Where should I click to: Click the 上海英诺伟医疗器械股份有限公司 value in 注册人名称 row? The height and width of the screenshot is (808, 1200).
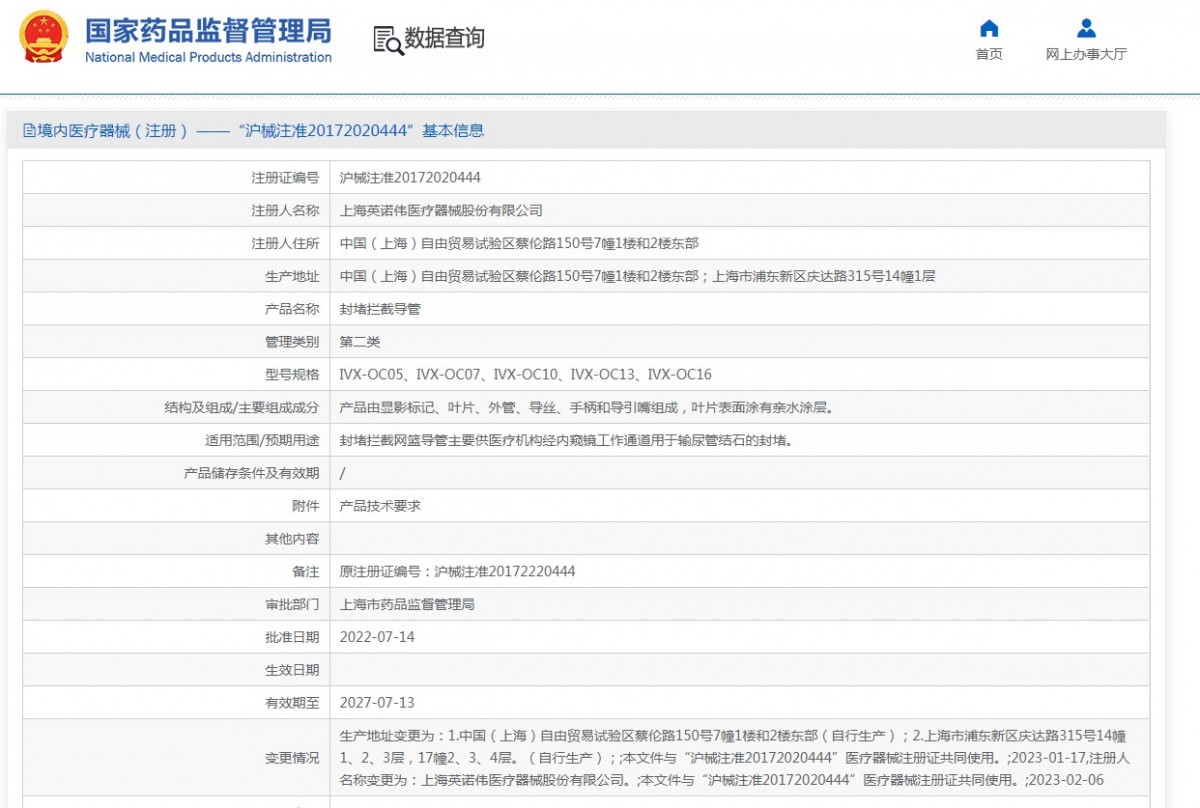coord(441,211)
